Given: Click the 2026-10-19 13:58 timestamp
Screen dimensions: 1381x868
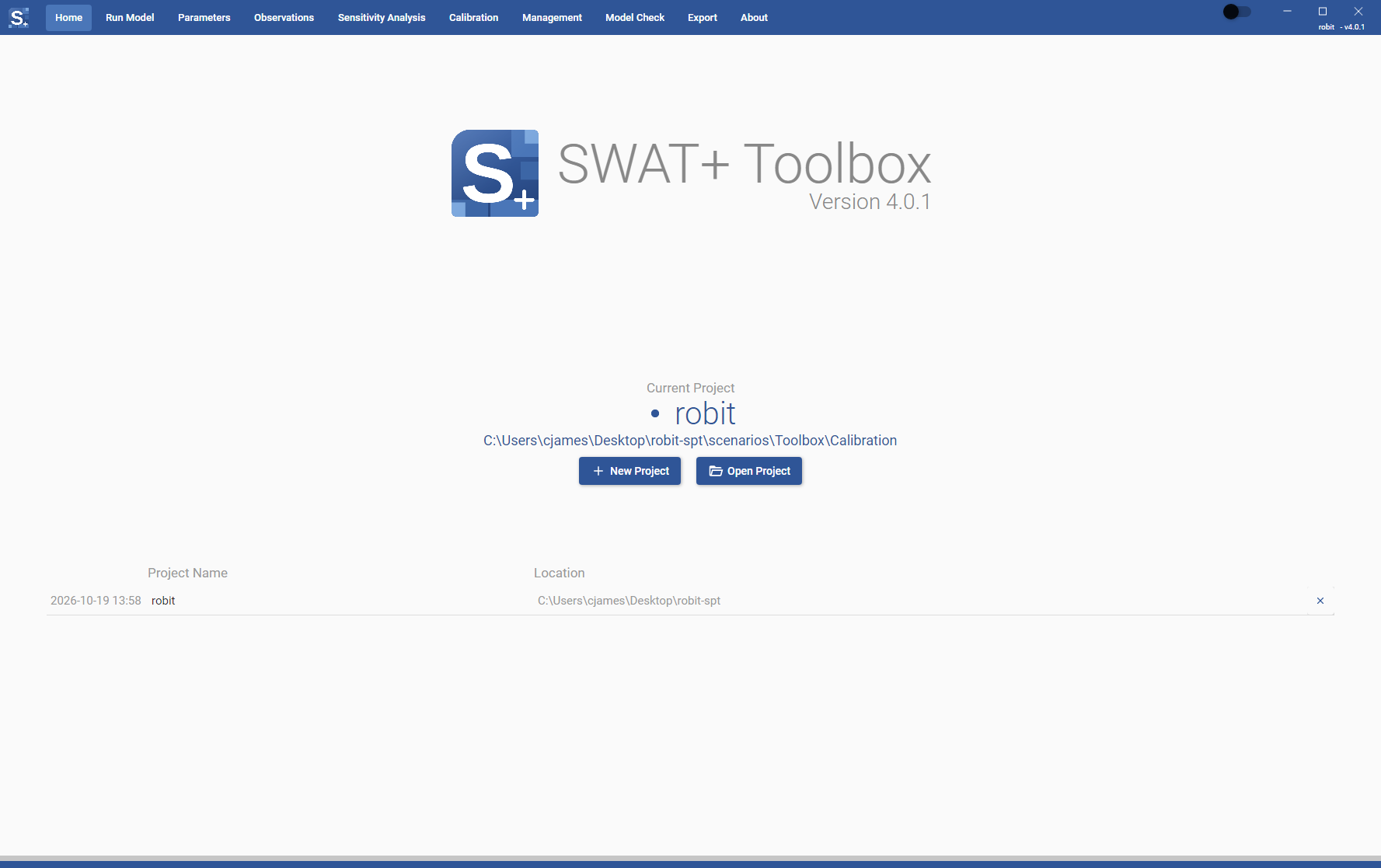Looking at the screenshot, I should tap(96, 601).
